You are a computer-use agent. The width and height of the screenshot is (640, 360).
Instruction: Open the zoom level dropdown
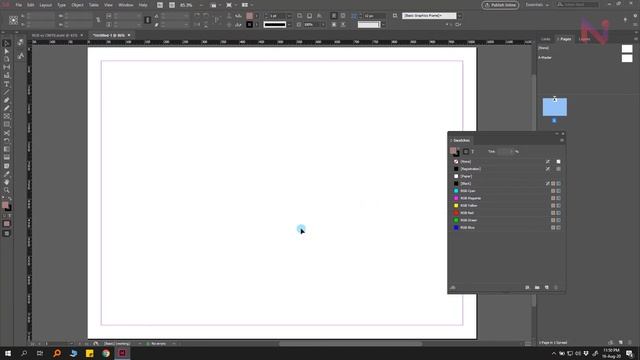pos(201,5)
